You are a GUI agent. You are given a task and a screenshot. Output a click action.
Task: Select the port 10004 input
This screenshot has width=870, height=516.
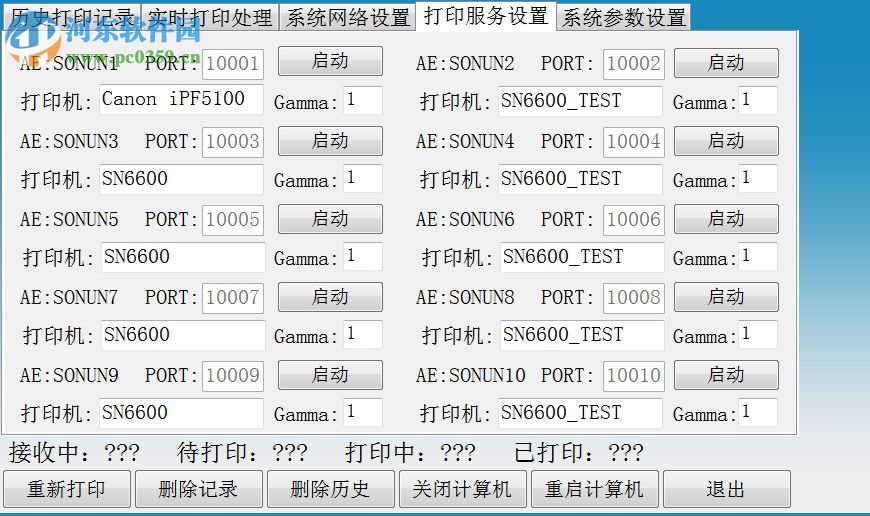[634, 142]
